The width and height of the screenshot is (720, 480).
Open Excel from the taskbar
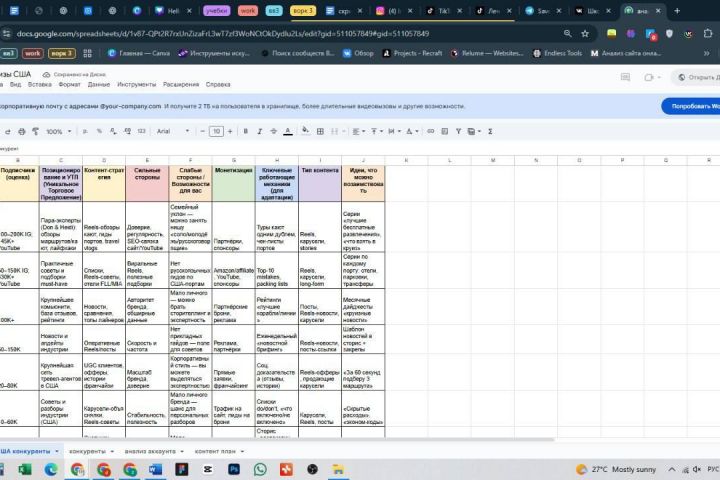[25, 469]
